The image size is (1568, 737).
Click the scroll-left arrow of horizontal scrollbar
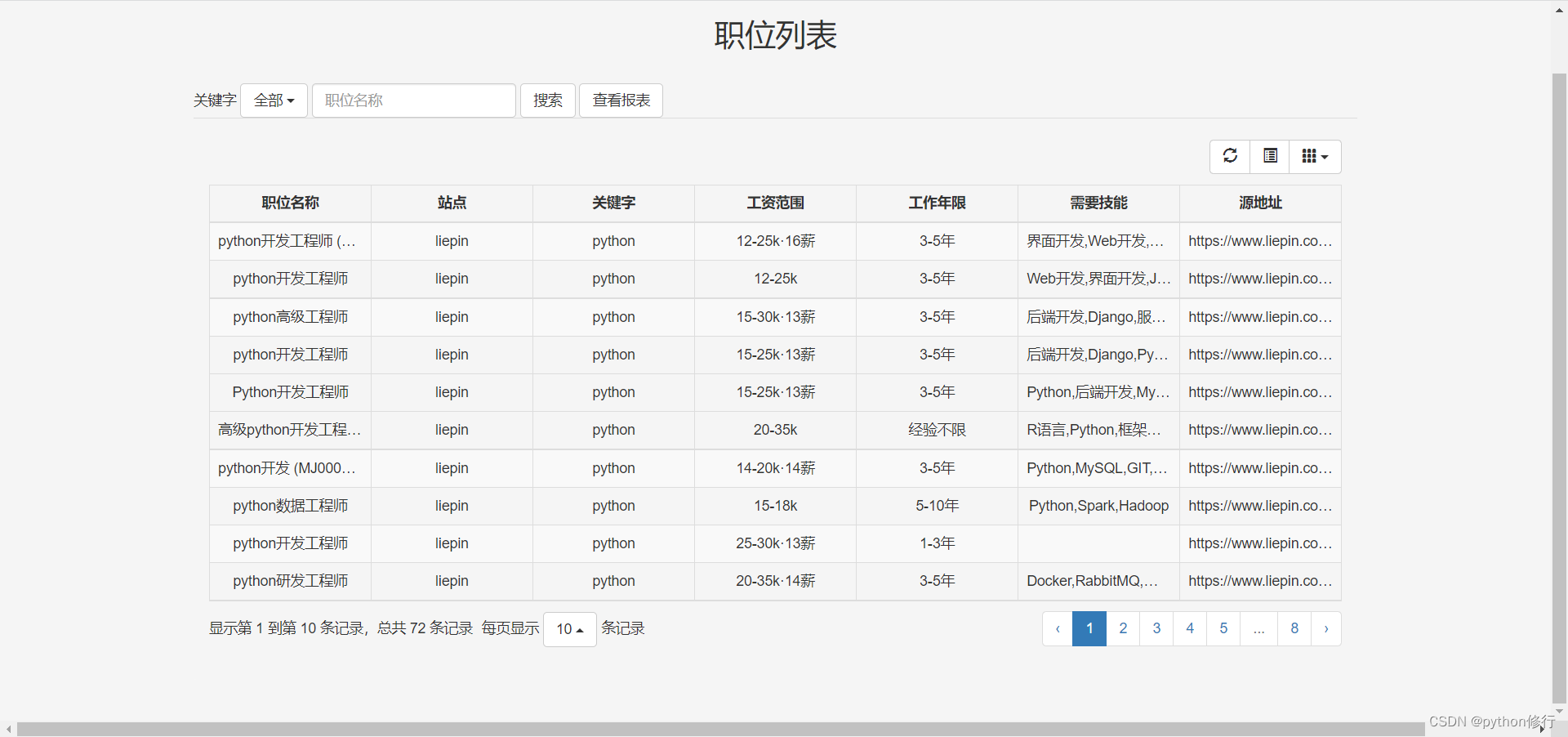point(8,729)
